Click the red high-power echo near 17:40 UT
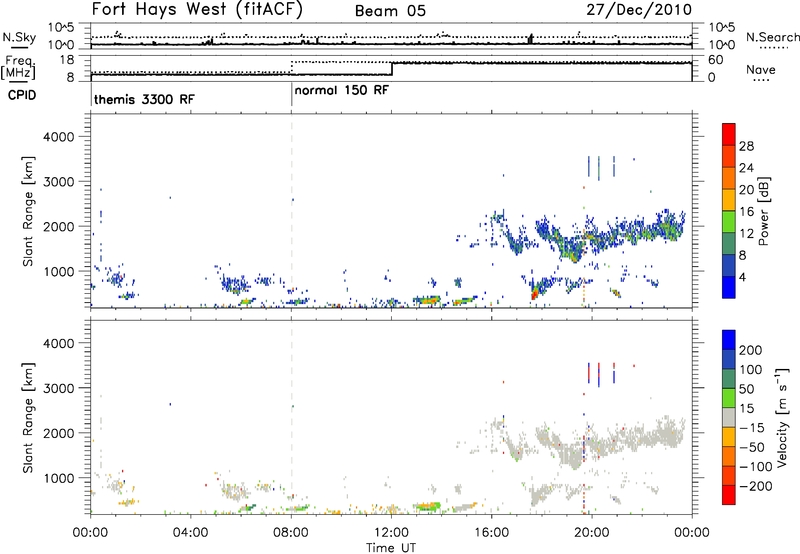Viewport: 800px width, 554px height. click(x=534, y=295)
